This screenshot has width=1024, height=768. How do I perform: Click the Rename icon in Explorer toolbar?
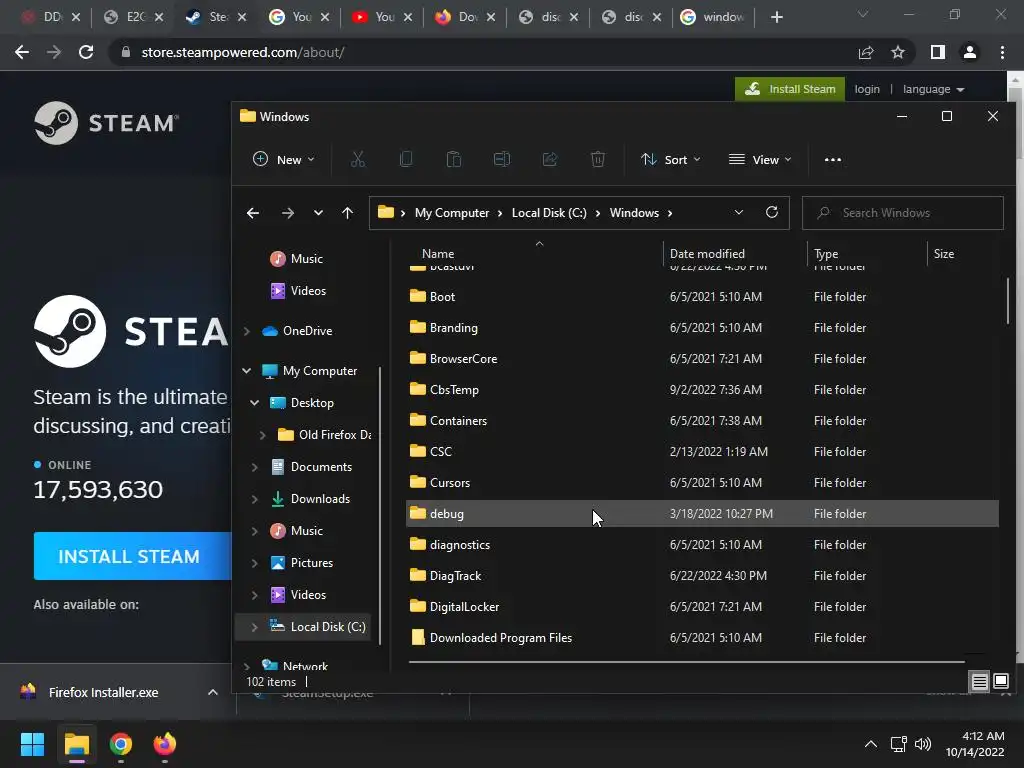tap(502, 159)
